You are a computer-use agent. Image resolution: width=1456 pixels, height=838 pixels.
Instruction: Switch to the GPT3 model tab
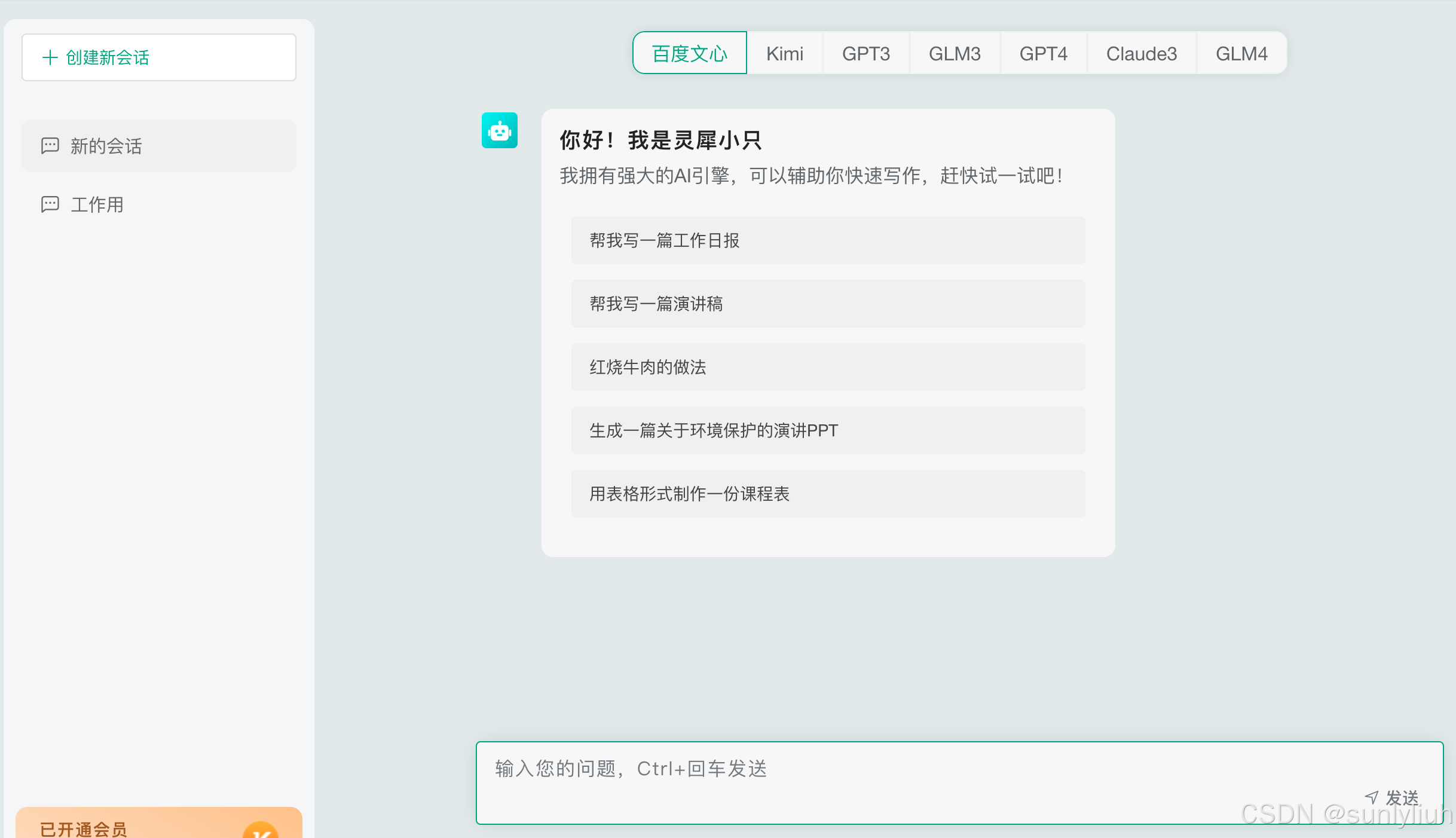click(x=865, y=54)
